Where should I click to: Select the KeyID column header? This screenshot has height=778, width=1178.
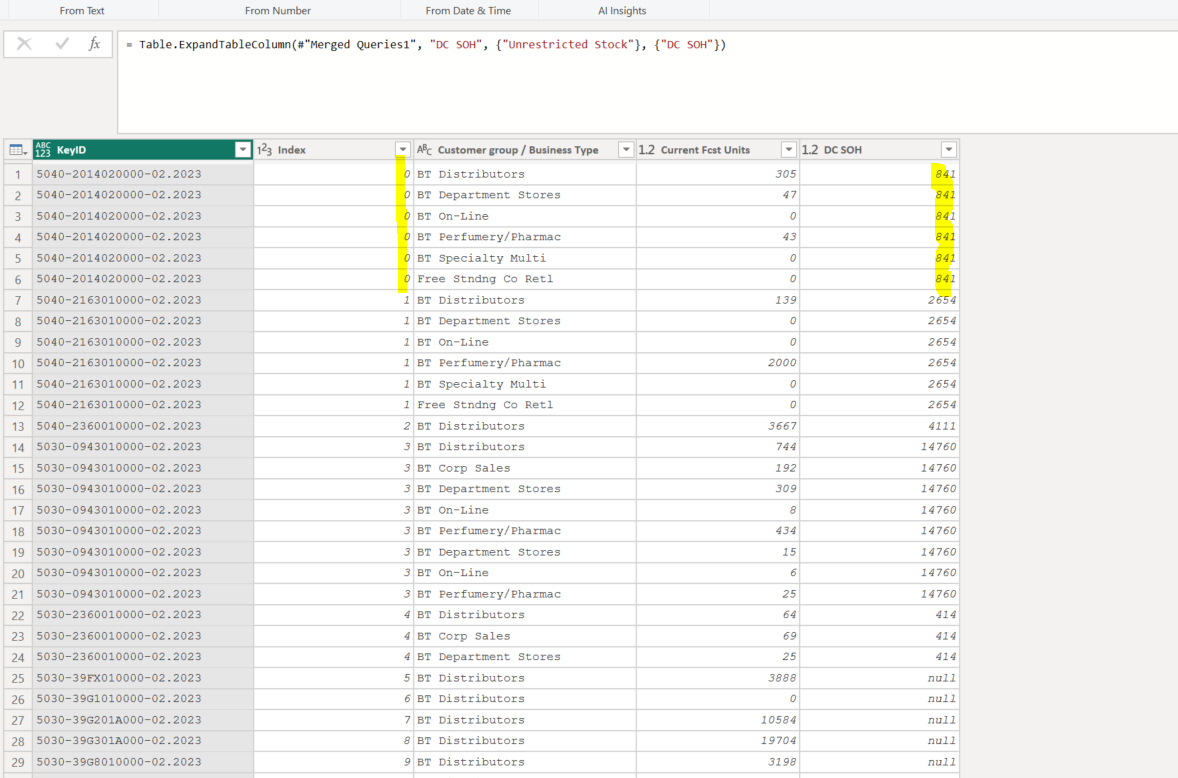coord(141,150)
